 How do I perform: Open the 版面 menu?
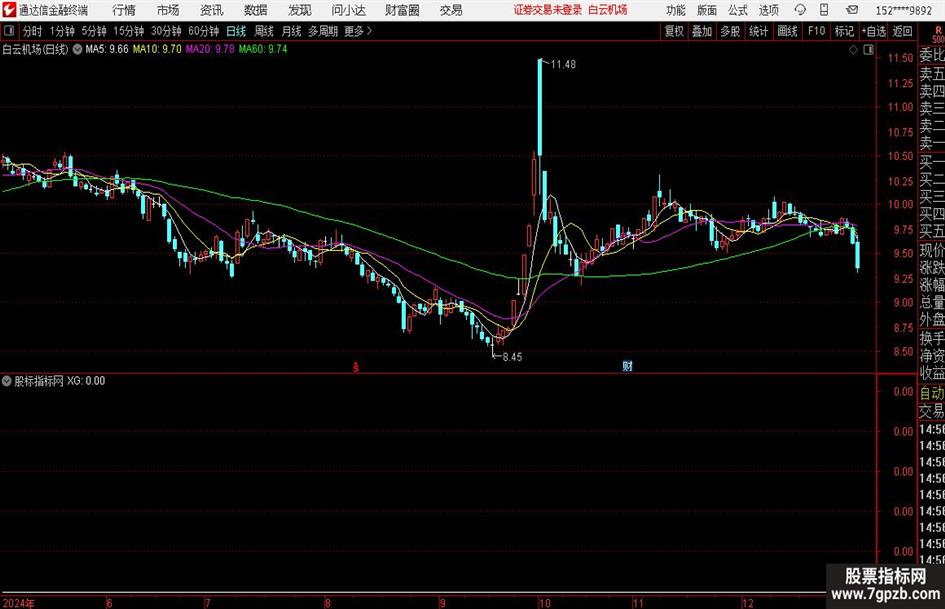pos(707,10)
